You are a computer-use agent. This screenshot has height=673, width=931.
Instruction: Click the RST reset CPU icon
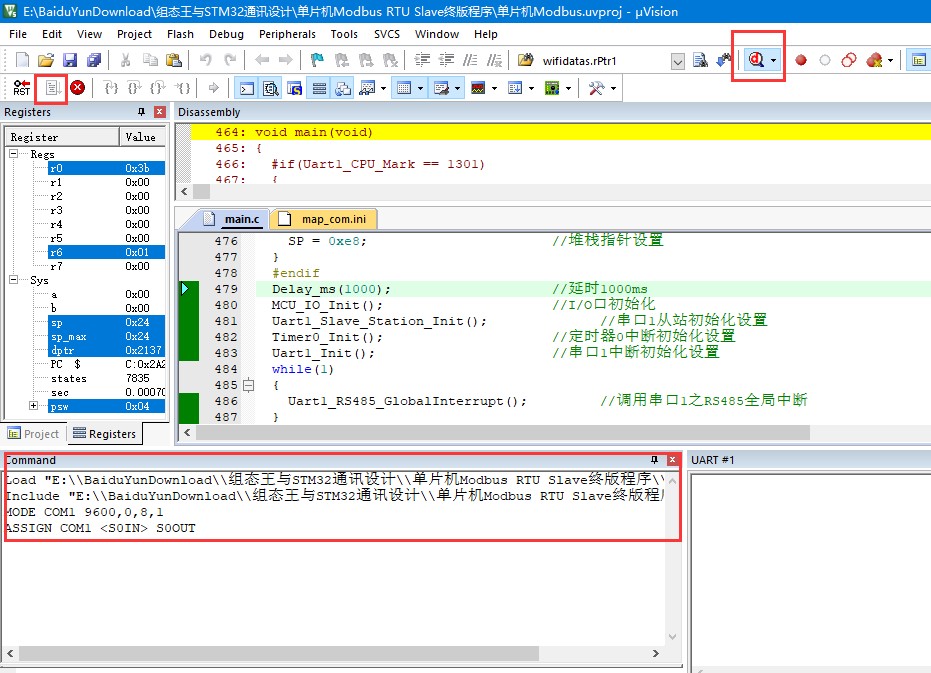click(21, 88)
